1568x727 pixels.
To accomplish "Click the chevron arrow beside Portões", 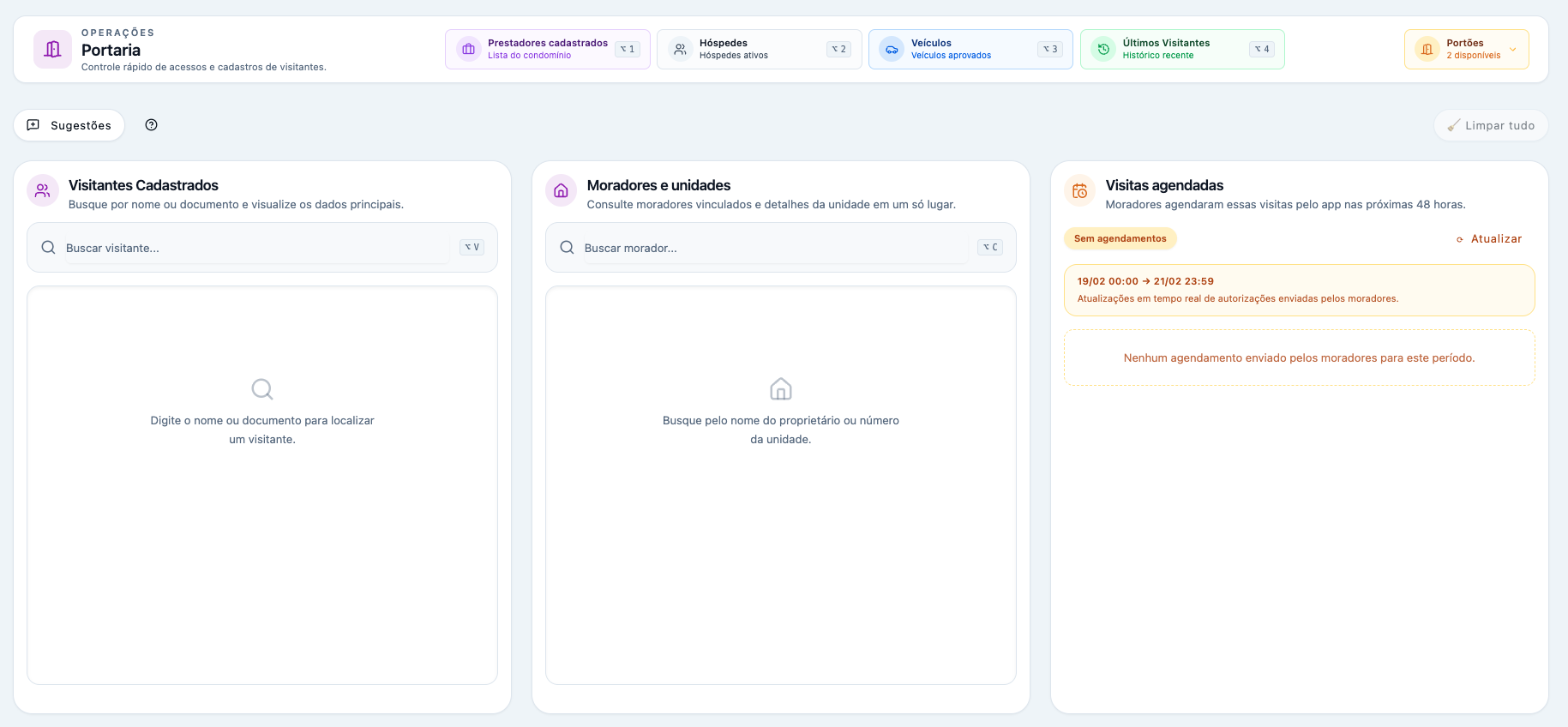I will tap(1513, 50).
